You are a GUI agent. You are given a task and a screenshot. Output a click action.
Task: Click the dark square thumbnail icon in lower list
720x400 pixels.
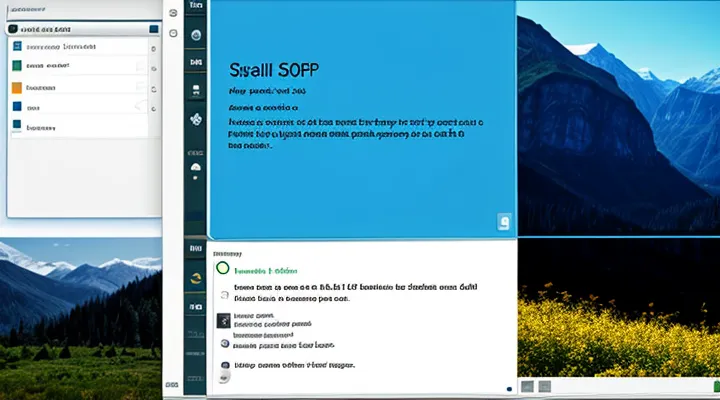(x=223, y=320)
